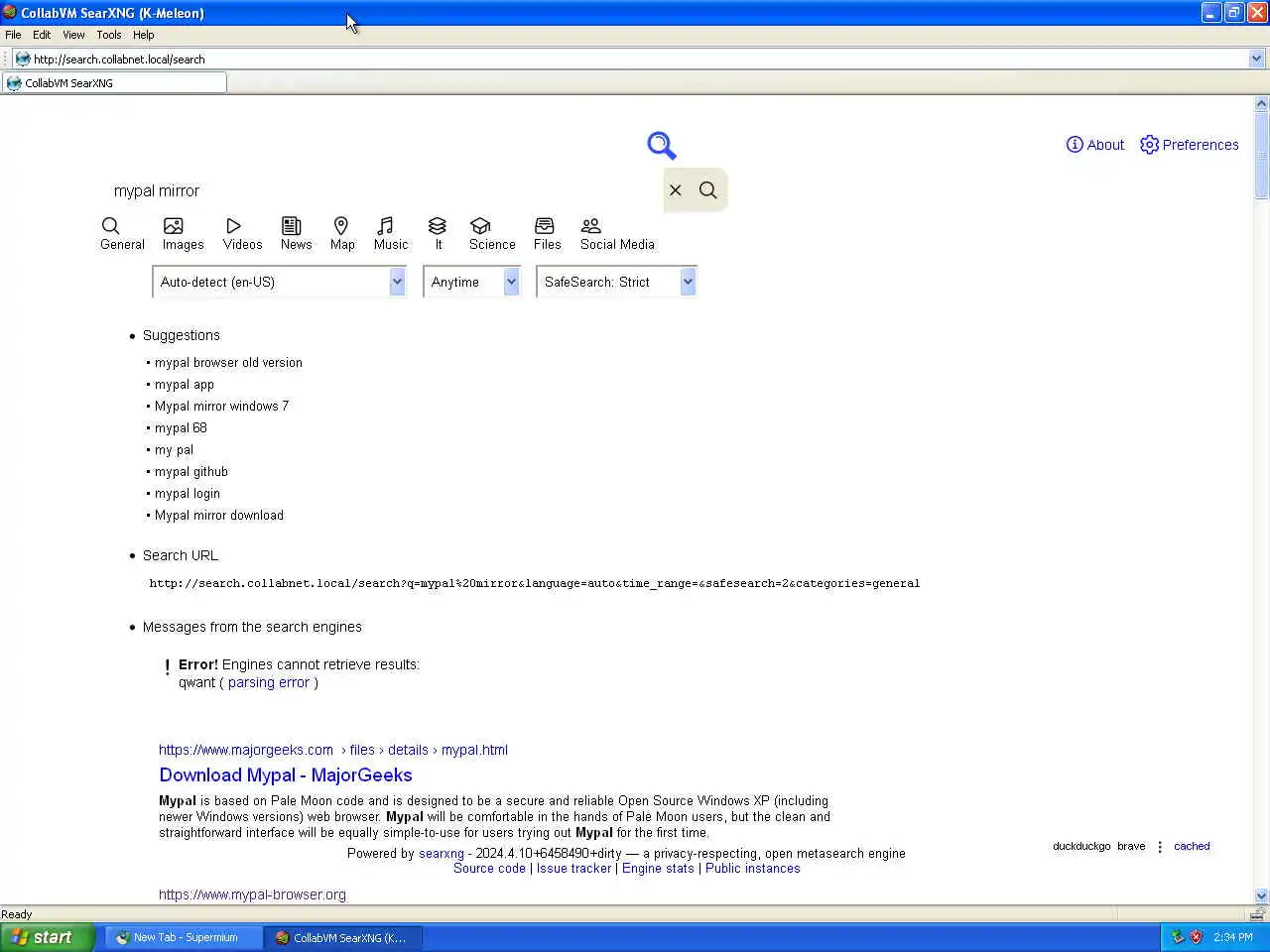Click suggestion my pal
Viewport: 1270px width, 952px height.
point(174,450)
